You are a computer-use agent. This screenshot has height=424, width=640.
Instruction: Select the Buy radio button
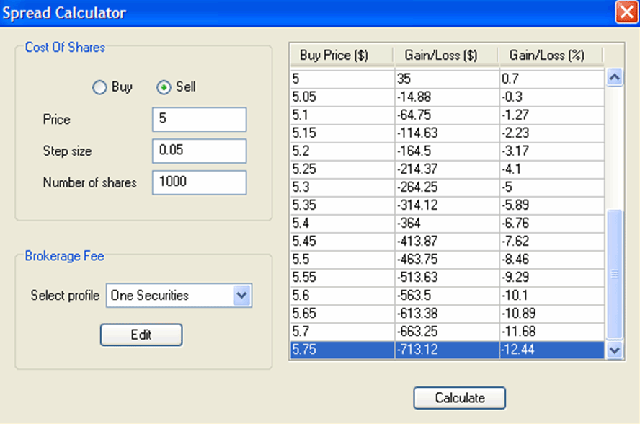pos(100,87)
